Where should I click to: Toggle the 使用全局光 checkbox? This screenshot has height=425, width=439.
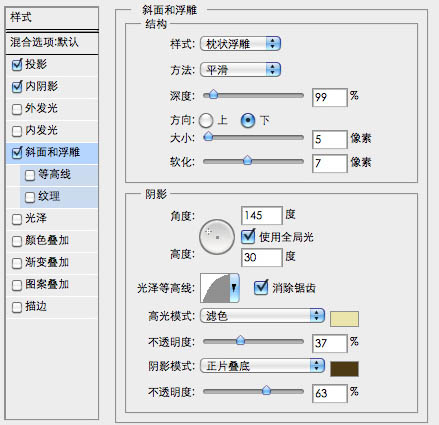[248, 236]
